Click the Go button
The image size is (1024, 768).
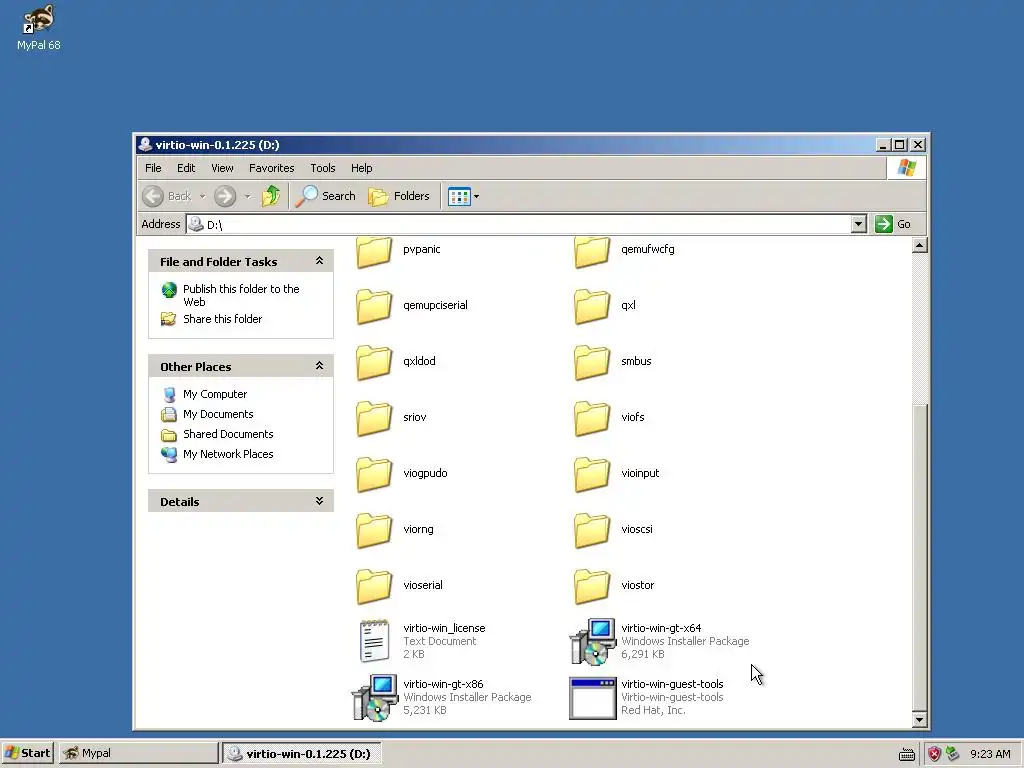893,224
